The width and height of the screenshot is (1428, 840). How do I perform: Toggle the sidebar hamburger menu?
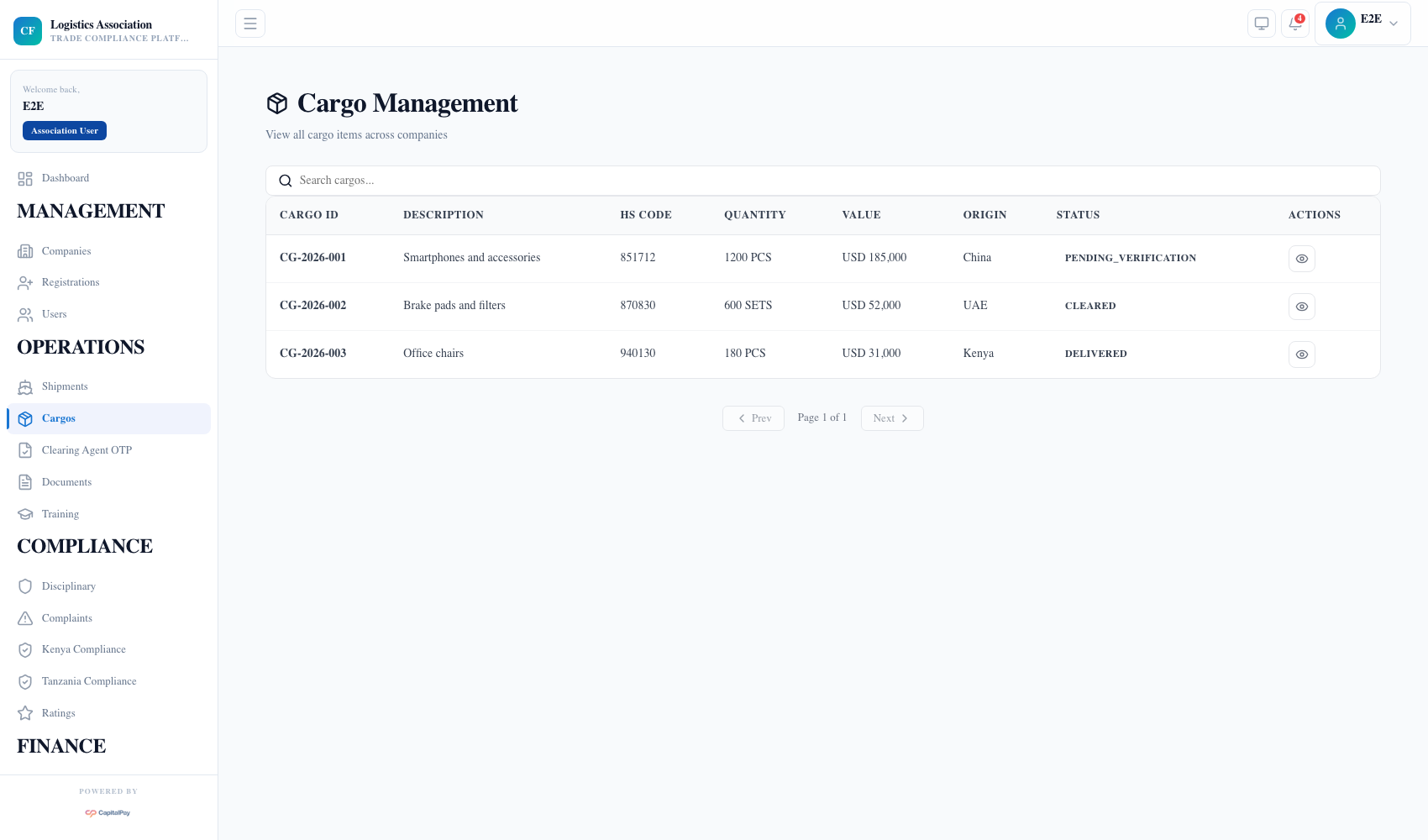coord(249,23)
